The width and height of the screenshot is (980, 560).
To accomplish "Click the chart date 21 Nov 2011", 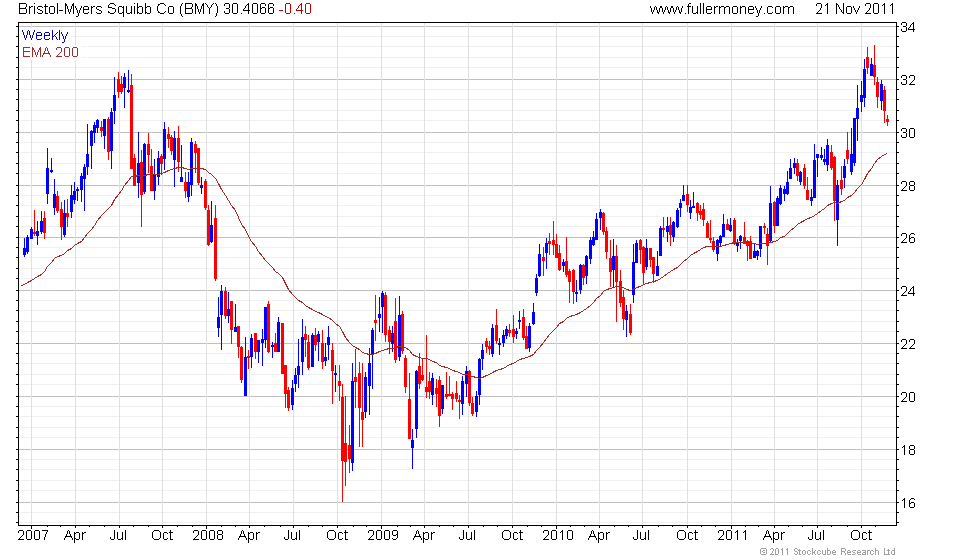I will coord(855,9).
